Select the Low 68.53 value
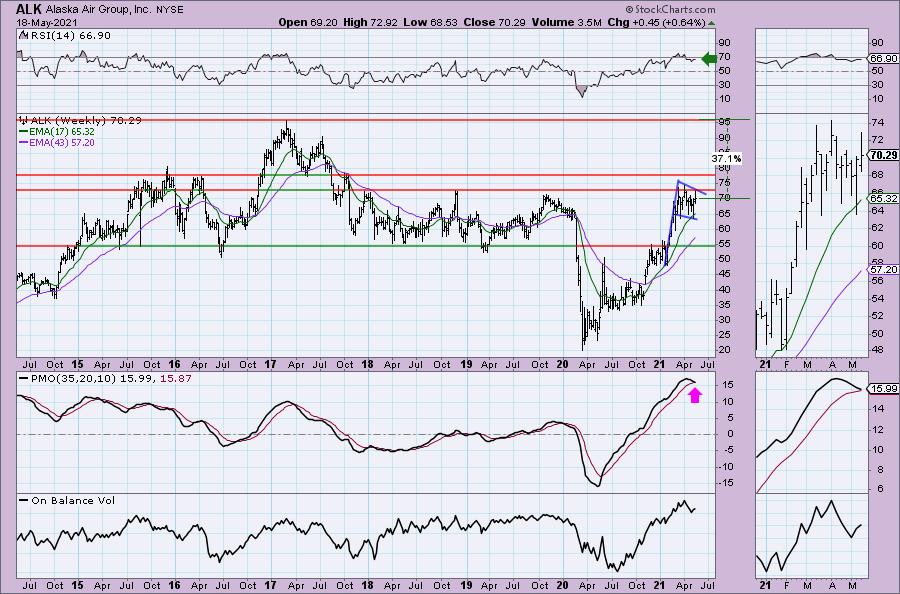Image resolution: width=900 pixels, height=594 pixels. pos(430,22)
